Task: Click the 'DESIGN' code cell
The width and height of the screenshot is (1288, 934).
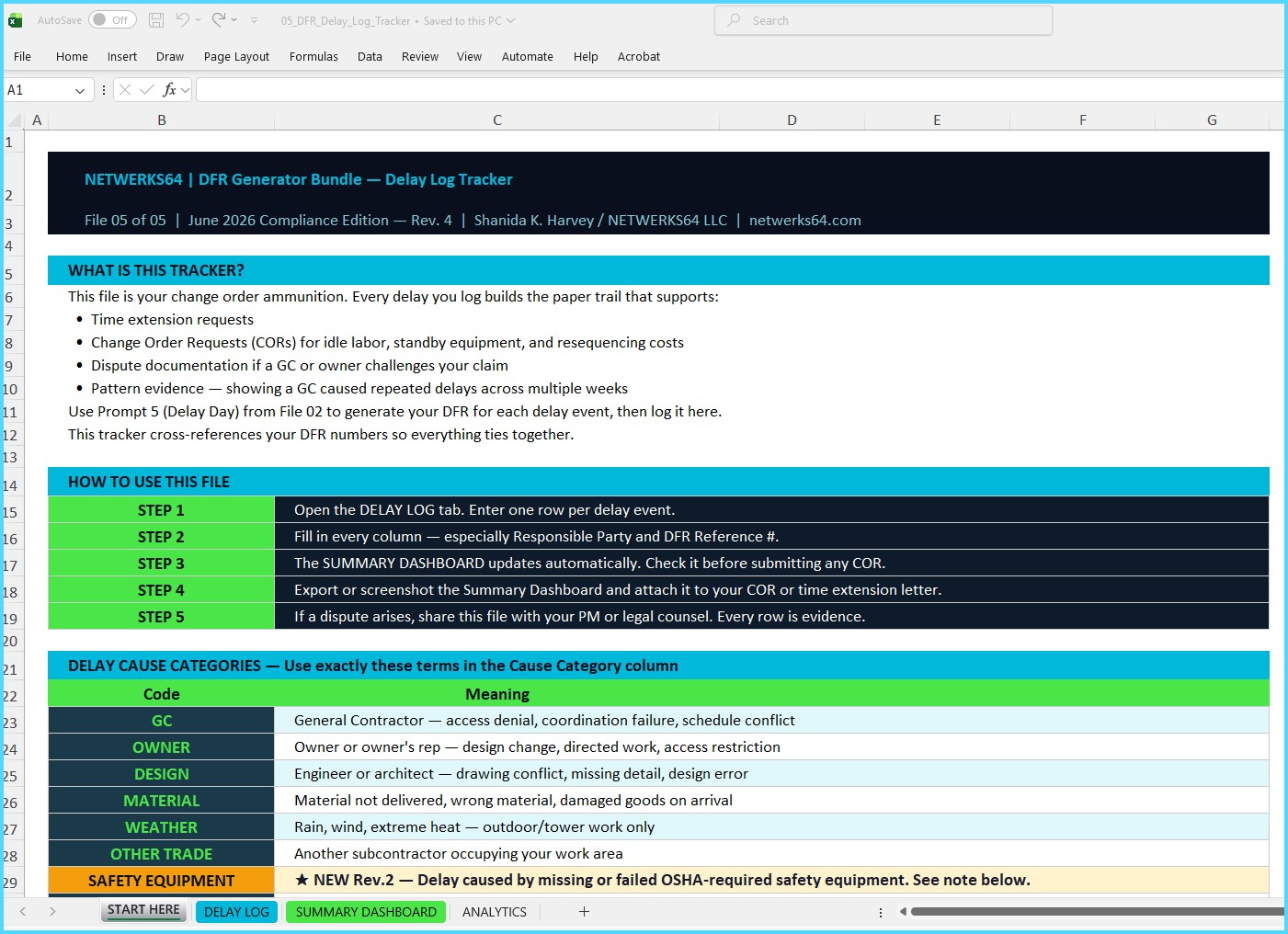Action: (161, 774)
